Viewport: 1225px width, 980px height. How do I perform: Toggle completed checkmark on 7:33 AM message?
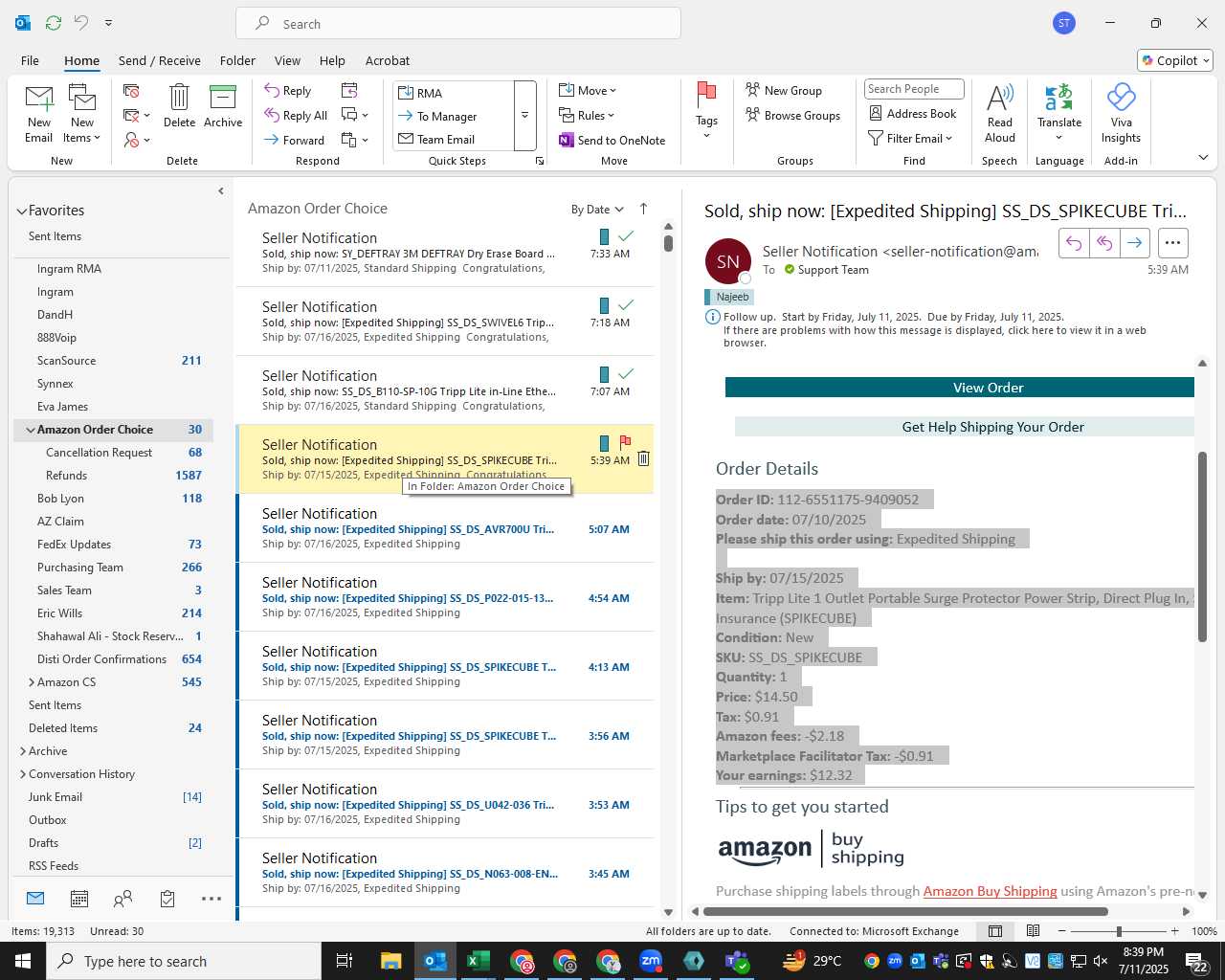tap(626, 235)
